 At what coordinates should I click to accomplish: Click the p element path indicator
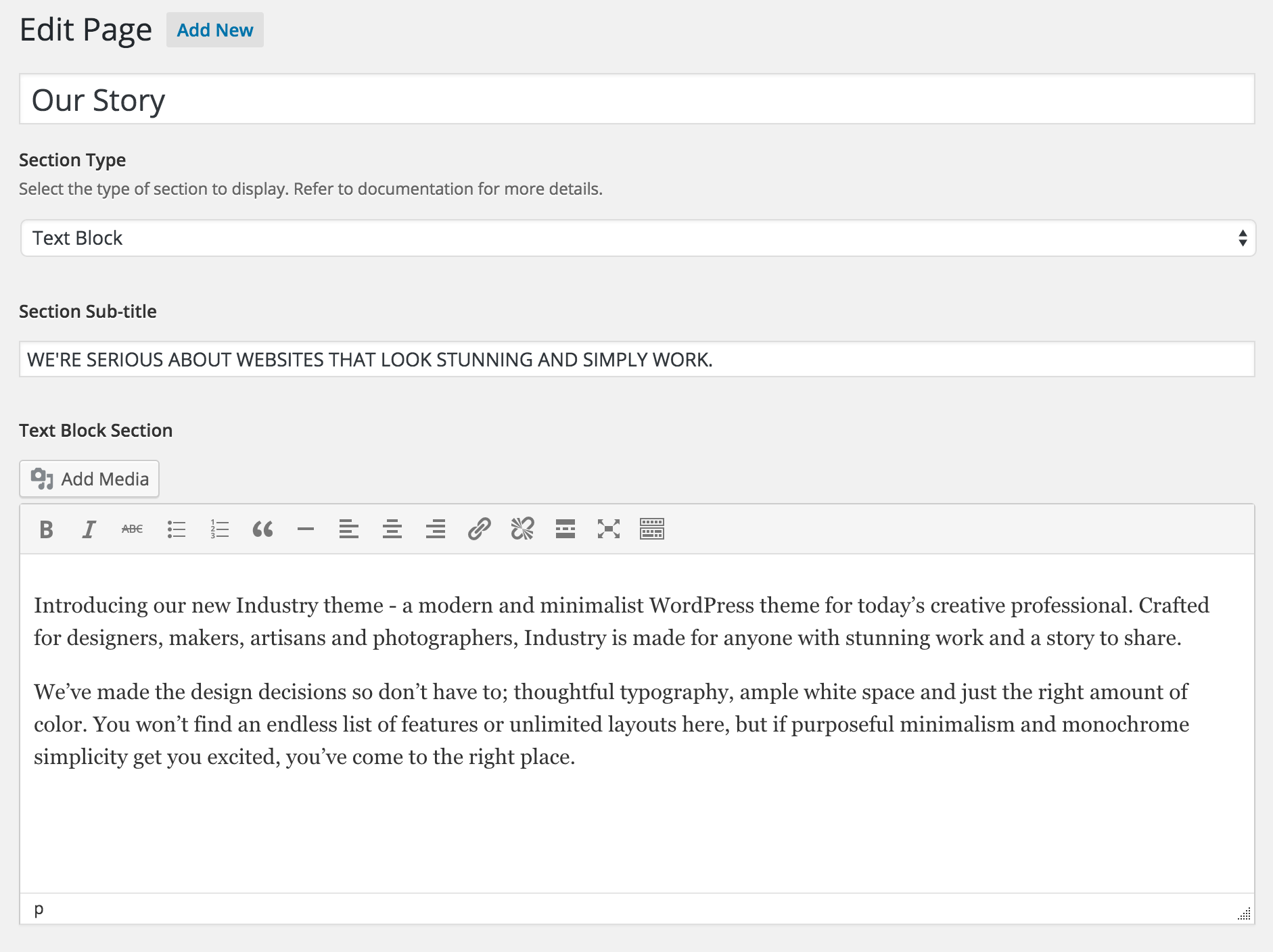[39, 909]
